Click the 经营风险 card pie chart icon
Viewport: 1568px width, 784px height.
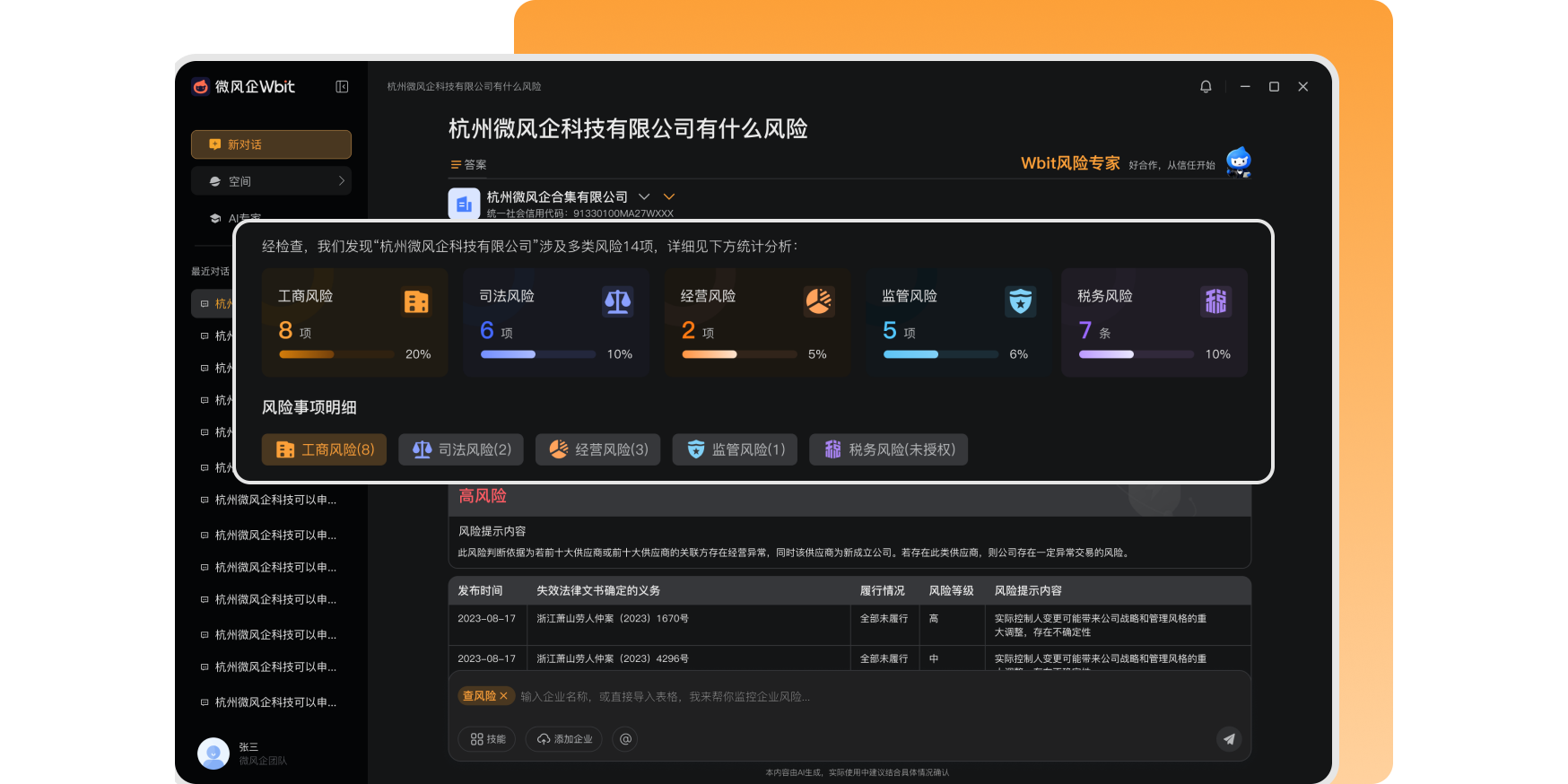point(819,301)
